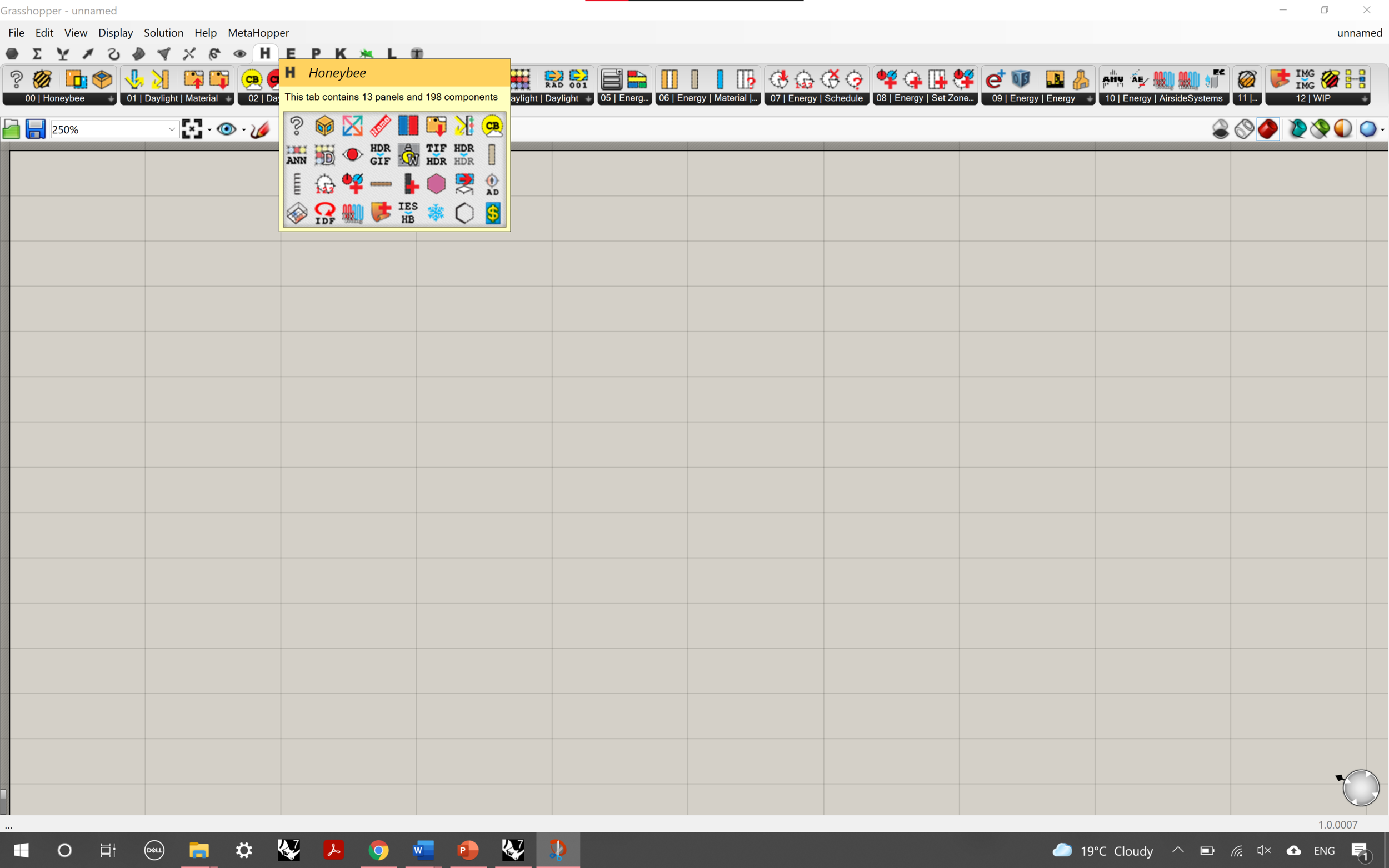Open the 19°C Cloudy weather widget
Screen dimensions: 1389x868
click(x=1102, y=850)
